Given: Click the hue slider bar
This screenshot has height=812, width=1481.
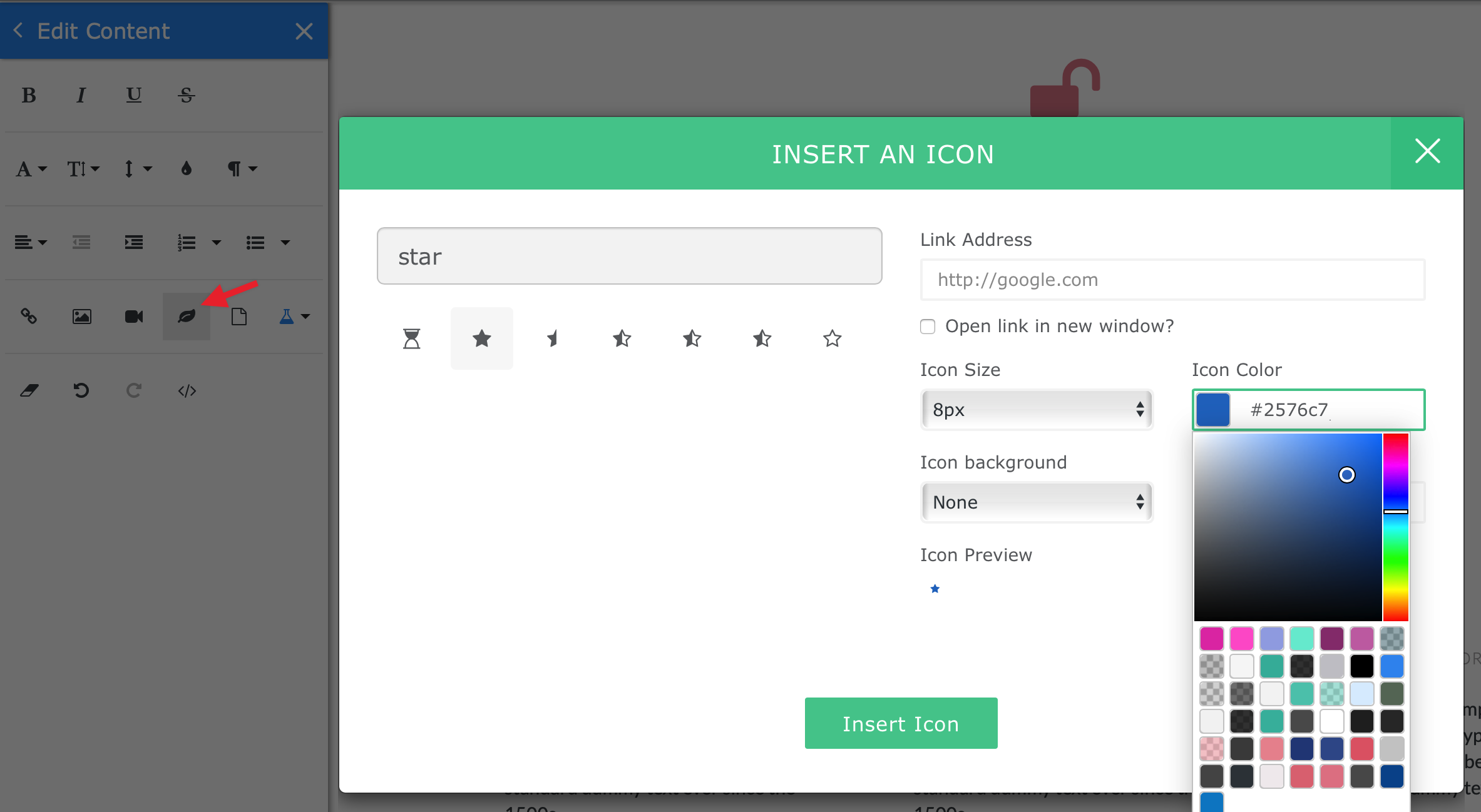Looking at the screenshot, I should tap(1396, 527).
